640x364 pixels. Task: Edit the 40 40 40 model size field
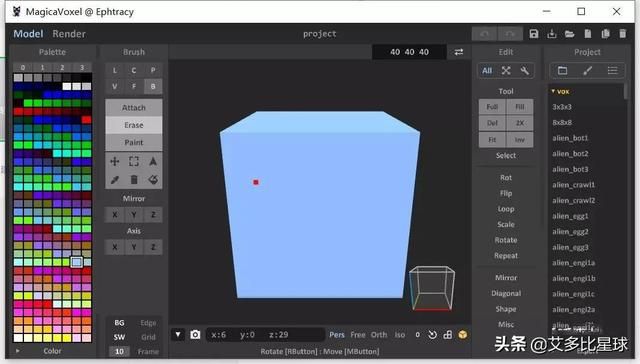(x=409, y=52)
